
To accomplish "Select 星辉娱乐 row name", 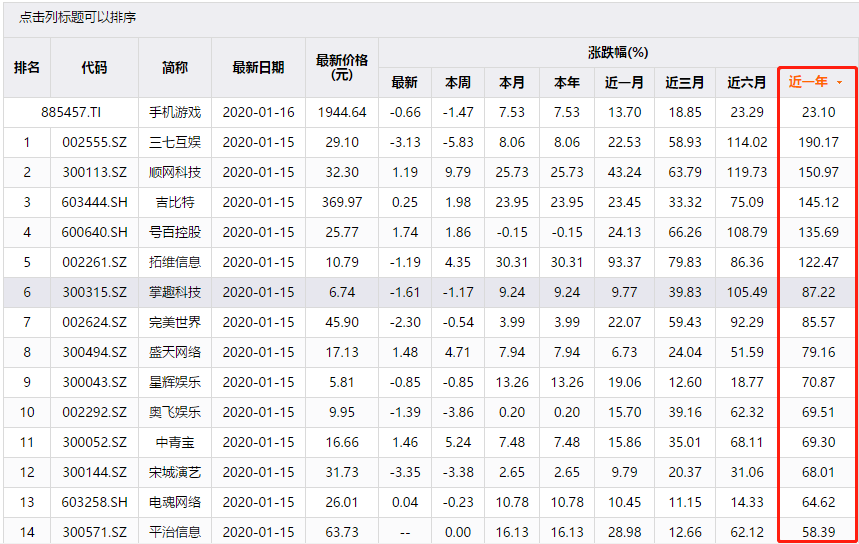I will (175, 382).
